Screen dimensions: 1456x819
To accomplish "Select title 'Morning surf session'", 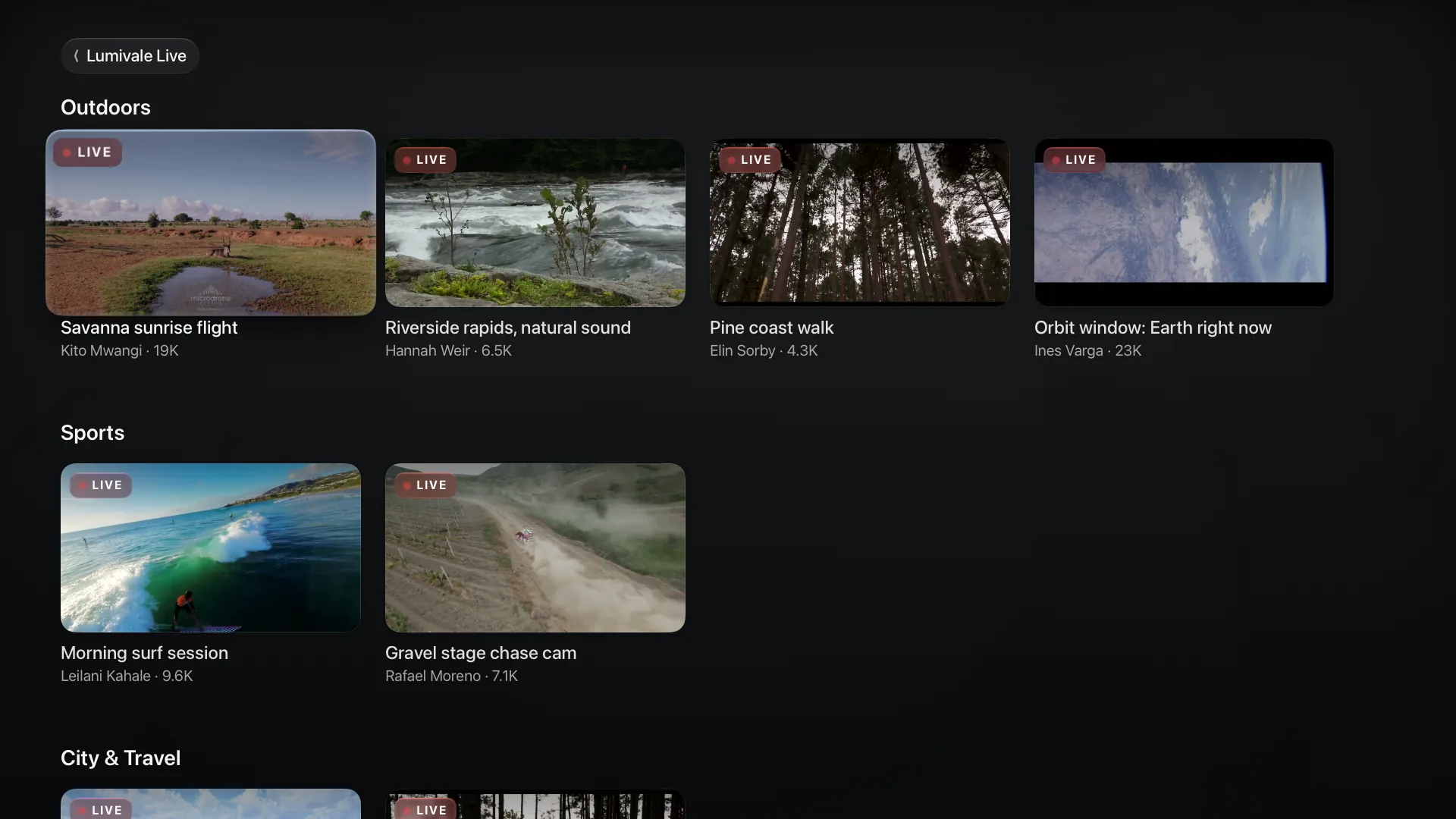I will 144,653.
